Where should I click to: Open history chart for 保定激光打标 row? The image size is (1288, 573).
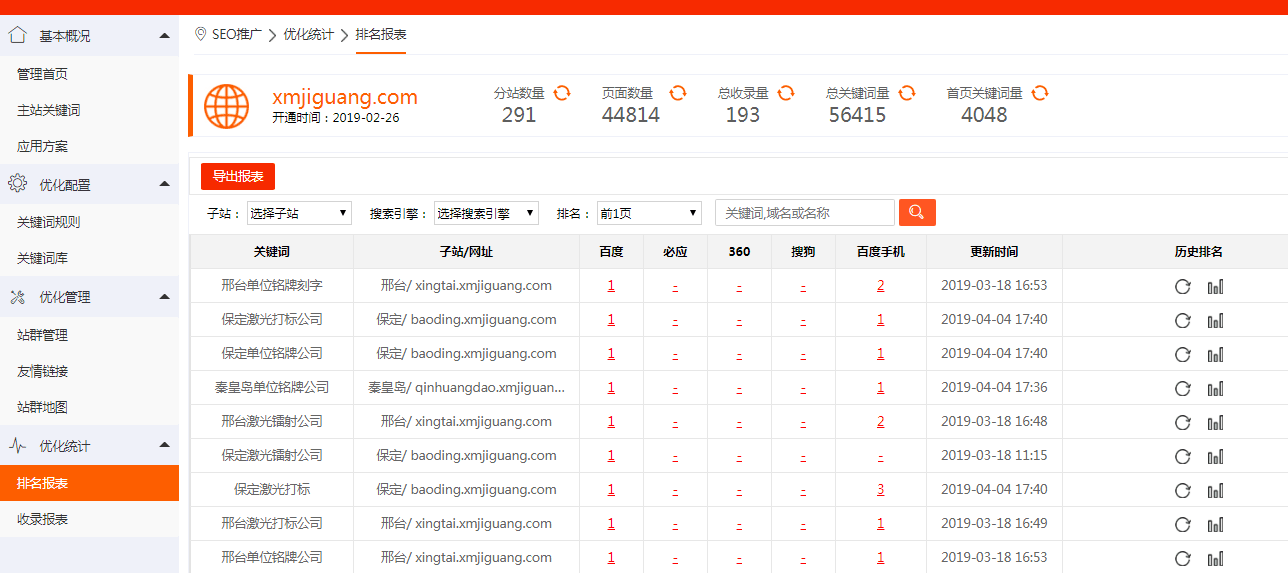pyautogui.click(x=1215, y=490)
